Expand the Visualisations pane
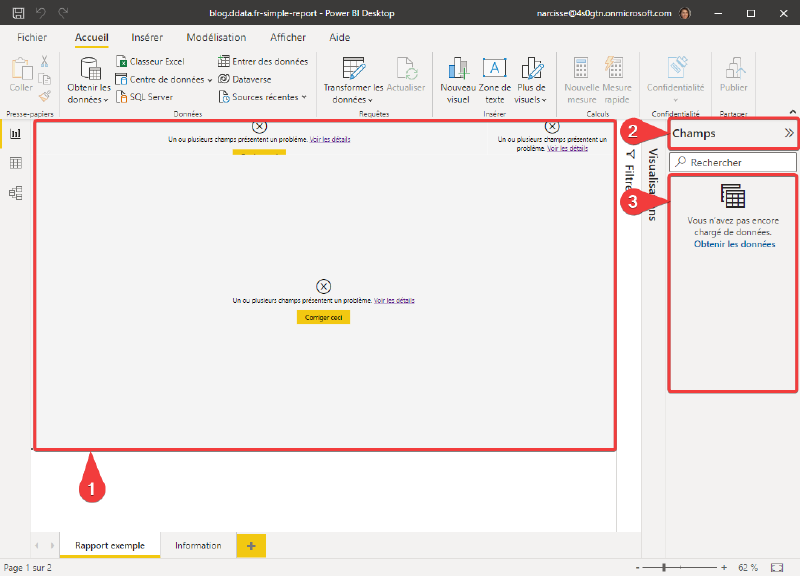 point(652,184)
